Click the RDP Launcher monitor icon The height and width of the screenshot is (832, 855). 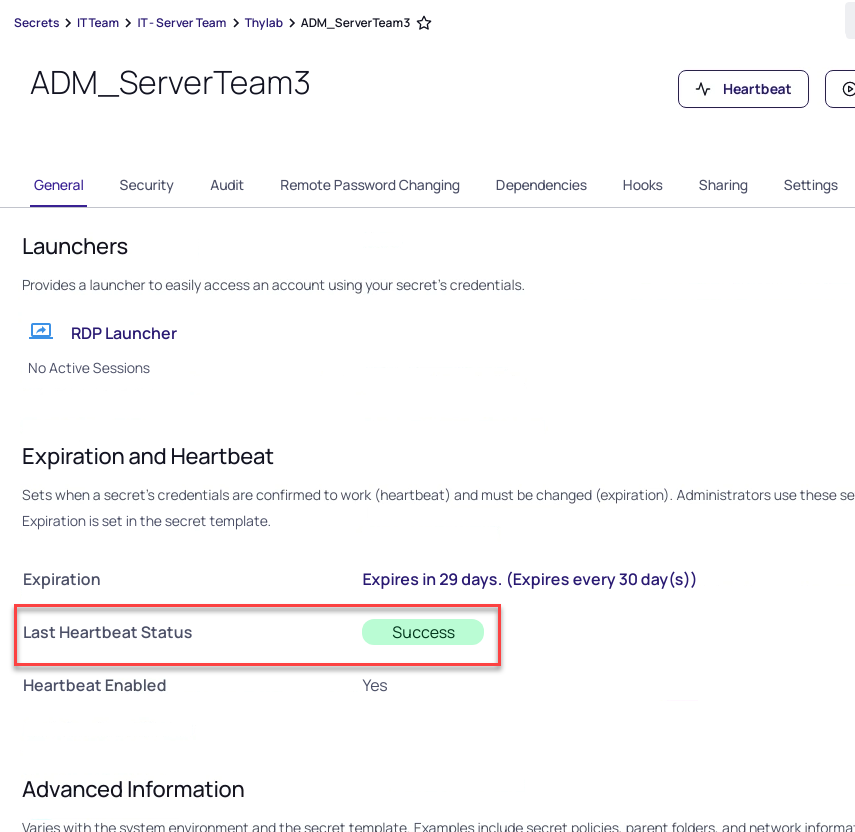pyautogui.click(x=41, y=332)
